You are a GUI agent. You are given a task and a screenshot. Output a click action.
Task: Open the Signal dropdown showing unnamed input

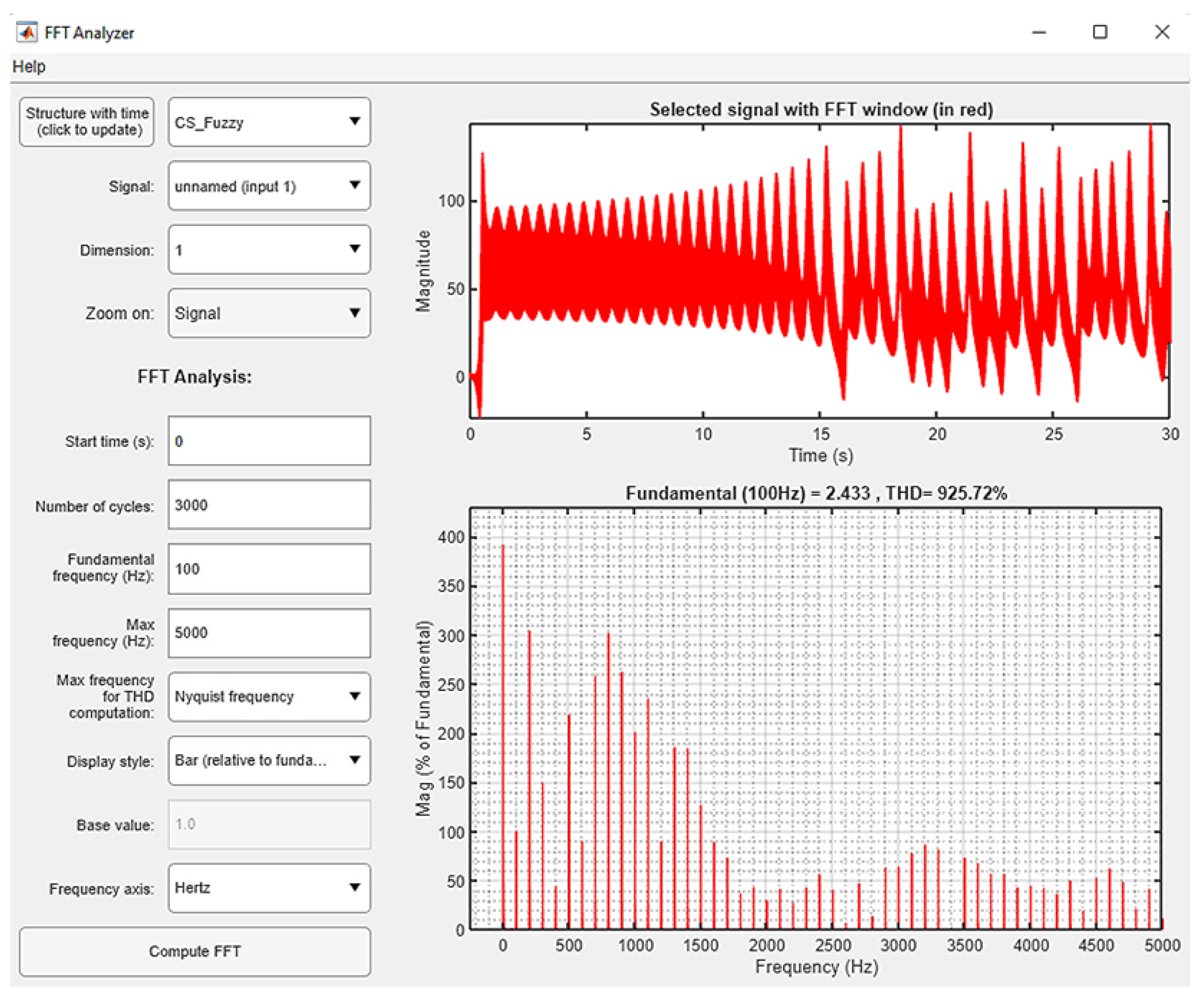point(269,186)
